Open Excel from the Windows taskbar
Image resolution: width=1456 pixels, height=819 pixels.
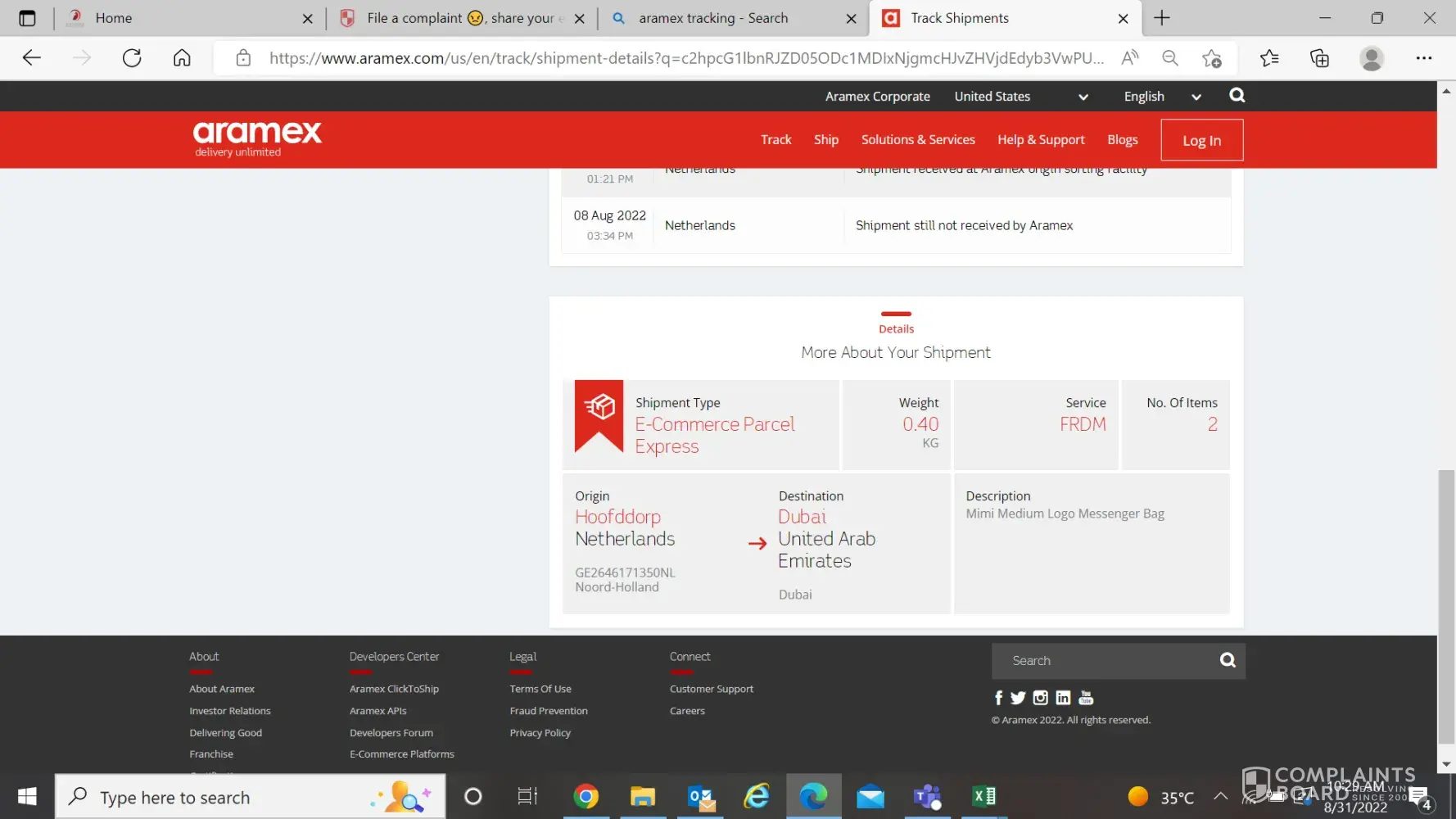coord(983,796)
